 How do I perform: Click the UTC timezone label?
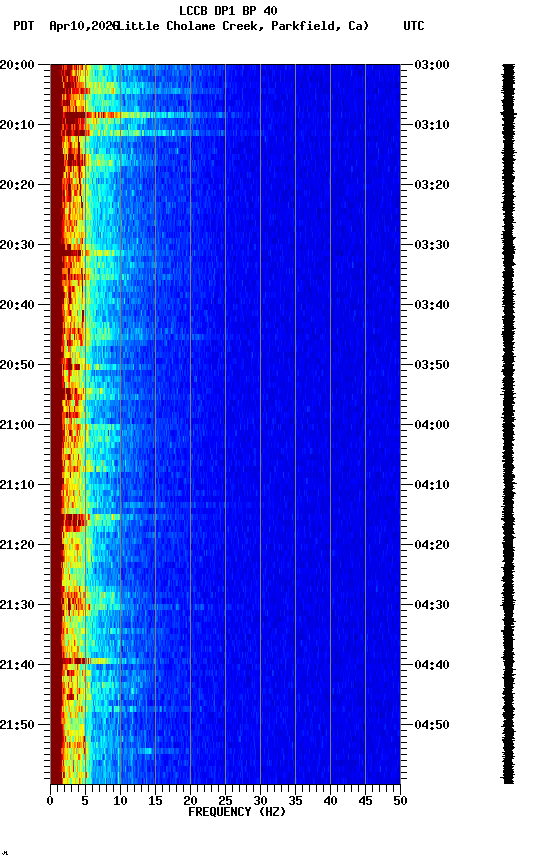414,26
